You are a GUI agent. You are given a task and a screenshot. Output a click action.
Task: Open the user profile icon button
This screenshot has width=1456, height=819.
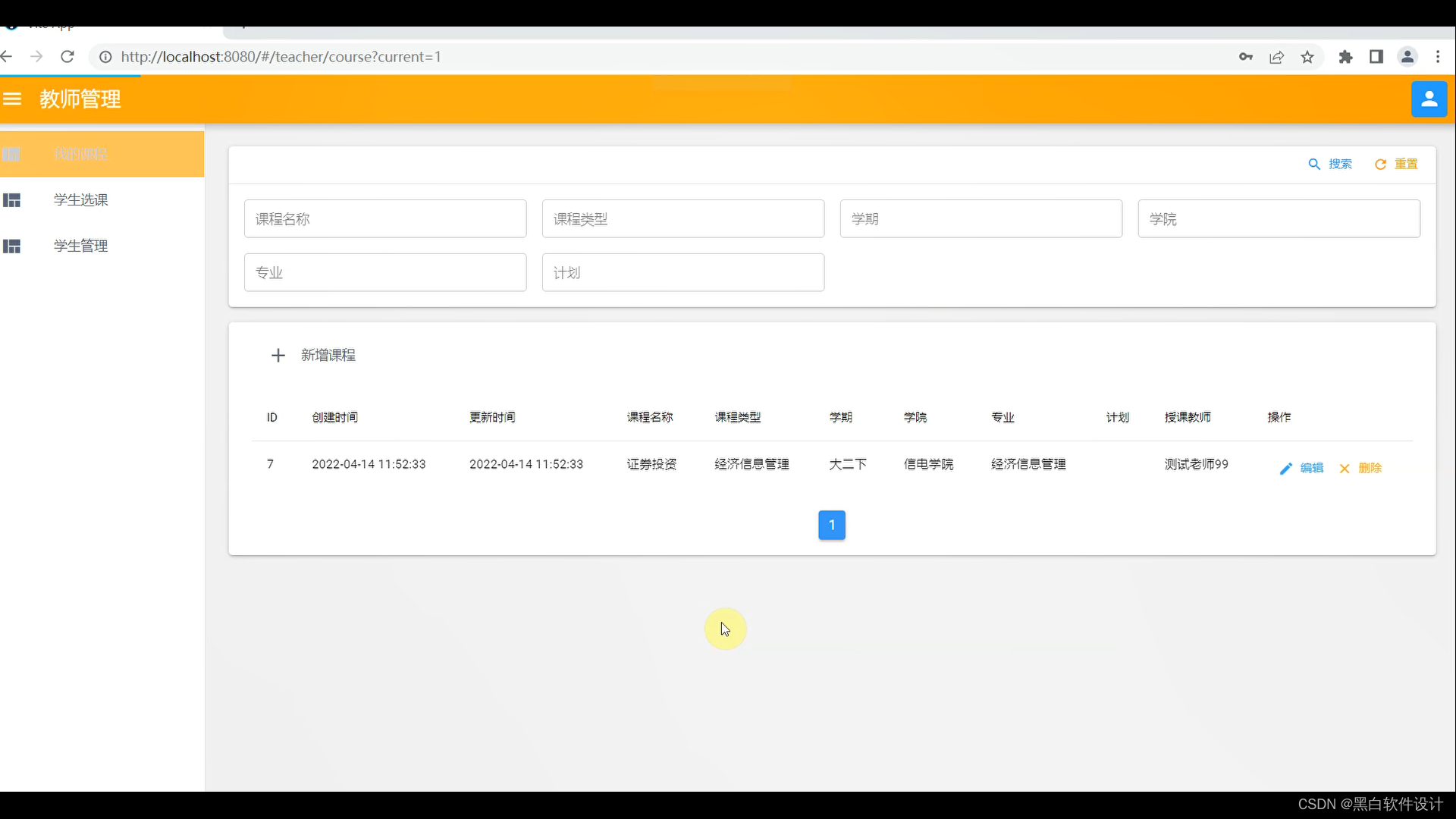(1429, 99)
